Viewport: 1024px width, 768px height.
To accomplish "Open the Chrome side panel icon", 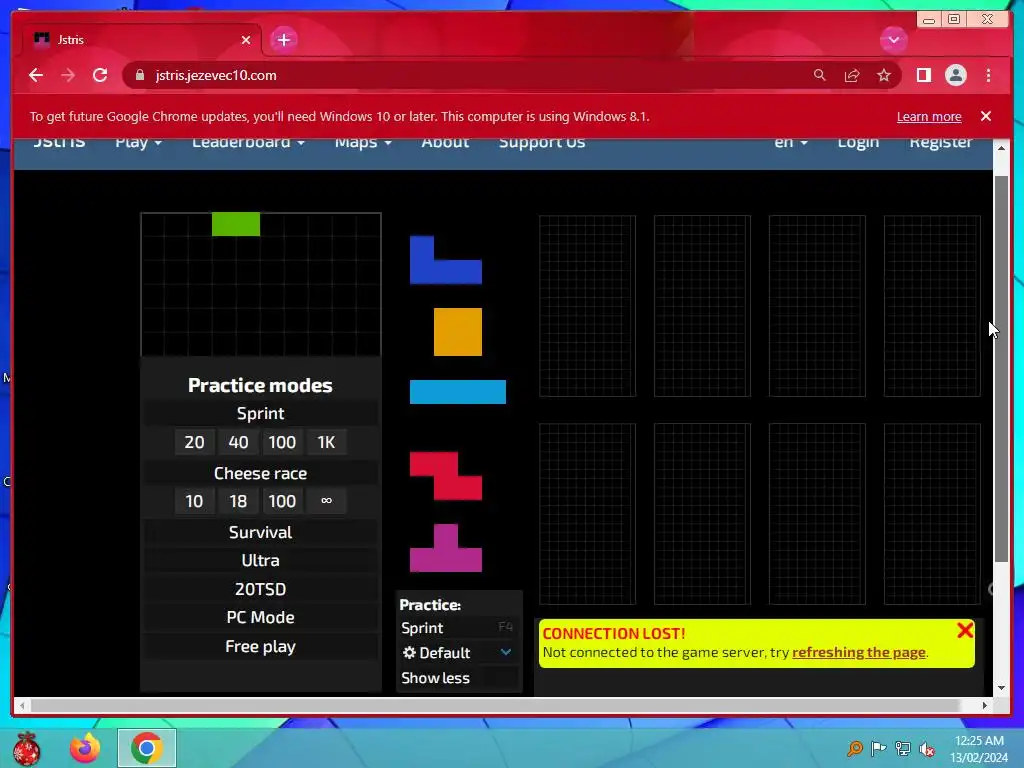I will coord(923,75).
